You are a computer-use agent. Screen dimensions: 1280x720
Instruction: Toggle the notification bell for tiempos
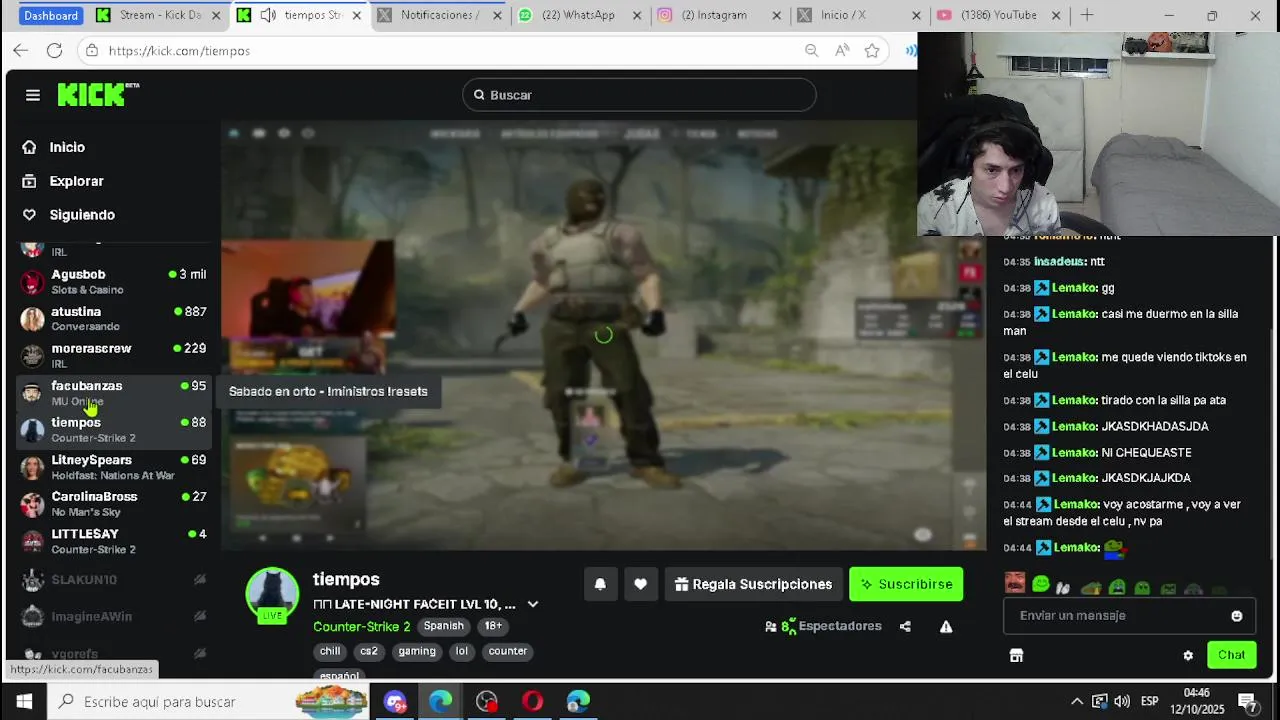tap(600, 584)
